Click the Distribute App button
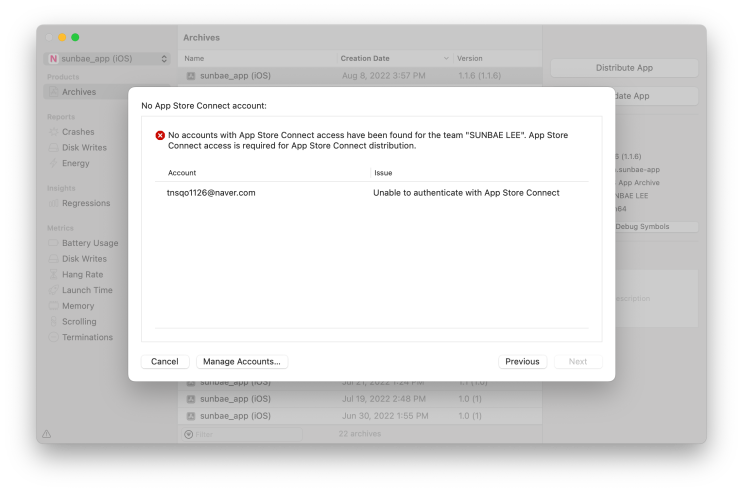Screen dimensions: 743x492 tap(624, 68)
